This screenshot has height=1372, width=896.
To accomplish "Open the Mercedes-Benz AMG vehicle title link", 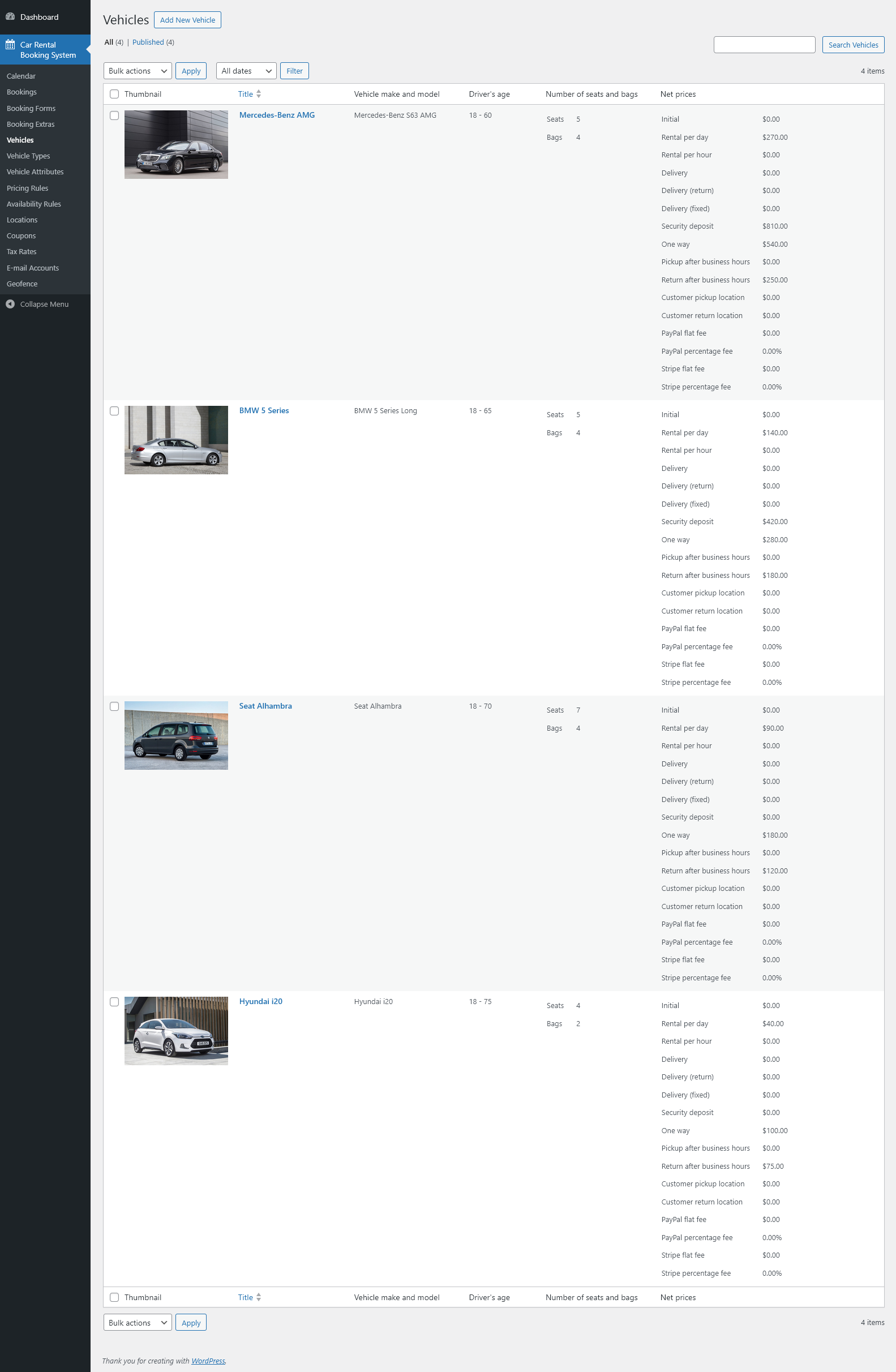I will [277, 115].
